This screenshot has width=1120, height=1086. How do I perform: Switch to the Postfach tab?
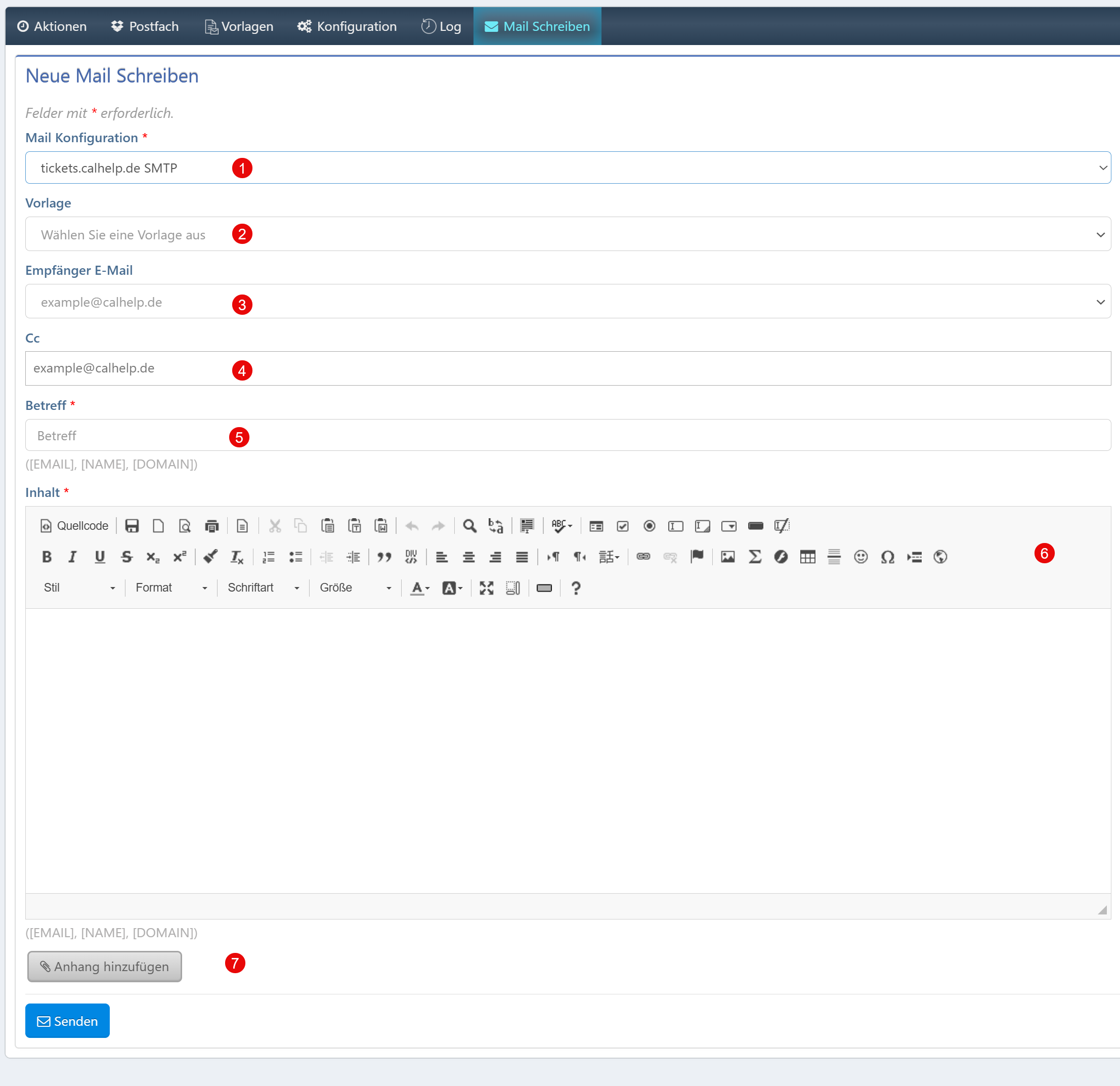(x=145, y=26)
